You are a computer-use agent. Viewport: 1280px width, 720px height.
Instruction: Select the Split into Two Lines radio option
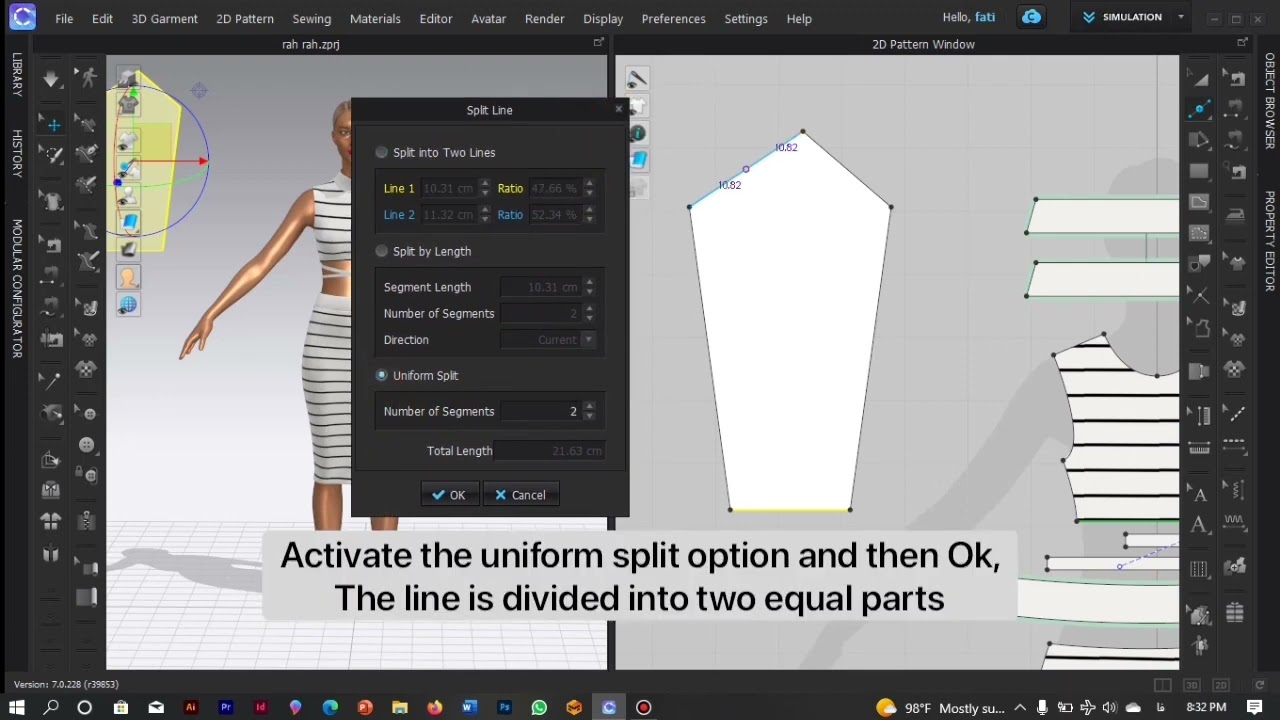pyautogui.click(x=381, y=152)
